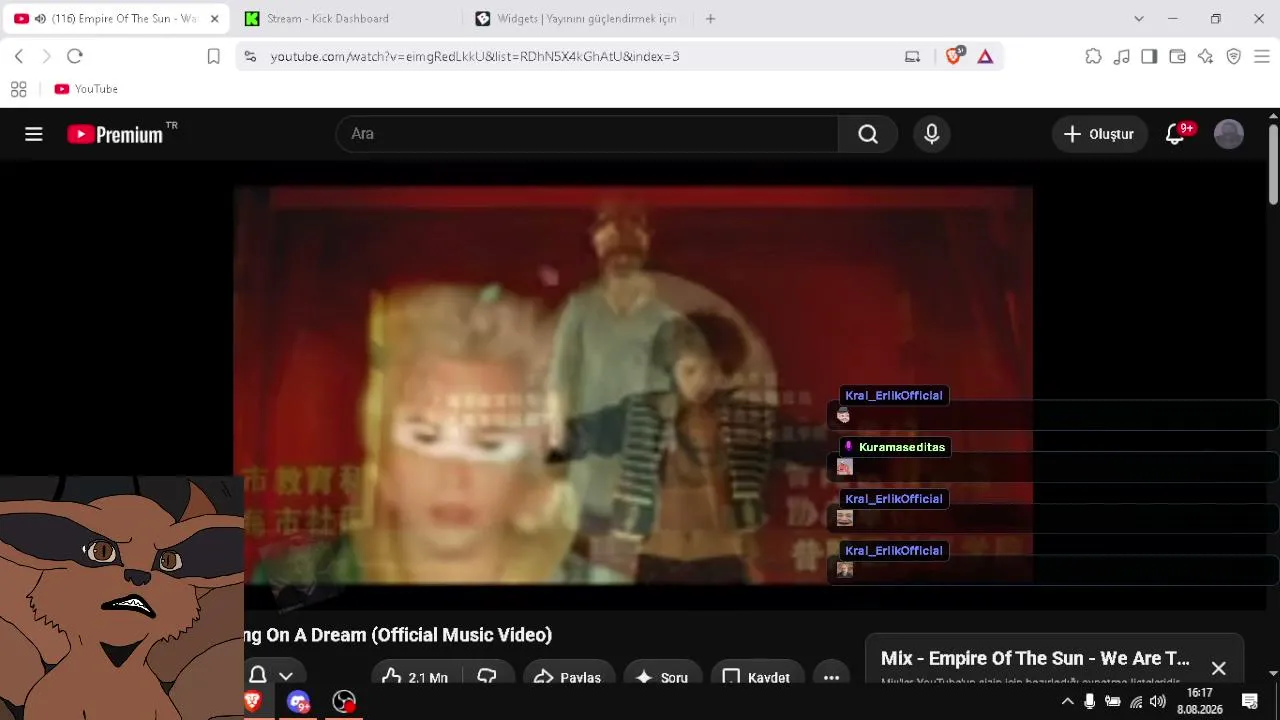Click the video player area
1280x720 pixels.
pos(633,385)
